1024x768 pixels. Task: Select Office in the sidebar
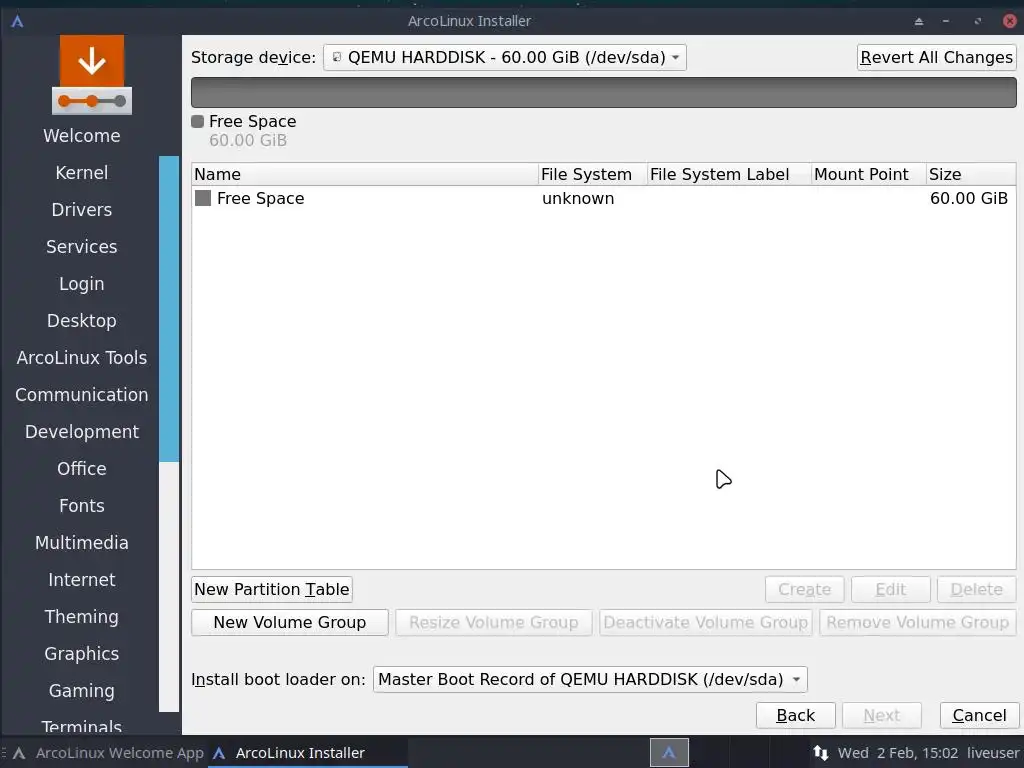click(82, 469)
